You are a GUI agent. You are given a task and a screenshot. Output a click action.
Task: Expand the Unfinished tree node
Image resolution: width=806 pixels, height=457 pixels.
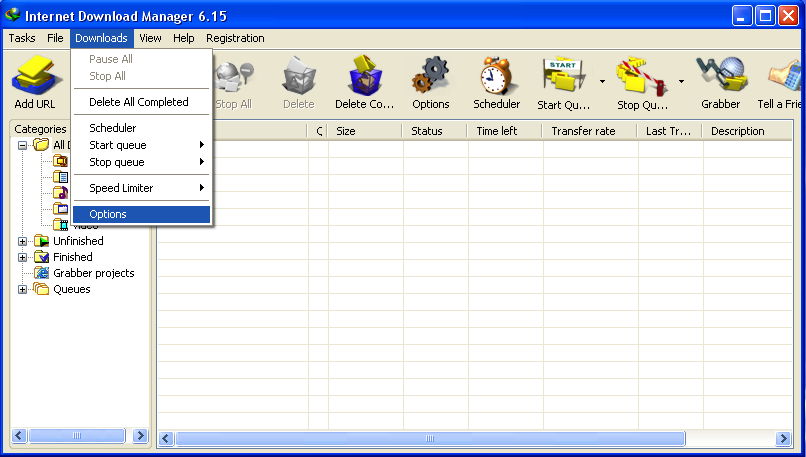point(23,241)
